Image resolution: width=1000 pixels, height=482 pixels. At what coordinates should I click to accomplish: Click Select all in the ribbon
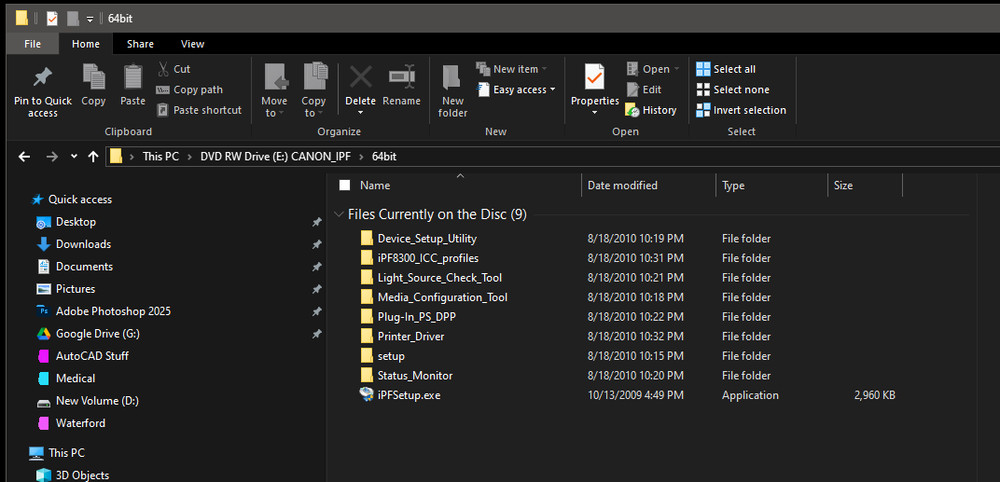[x=734, y=69]
